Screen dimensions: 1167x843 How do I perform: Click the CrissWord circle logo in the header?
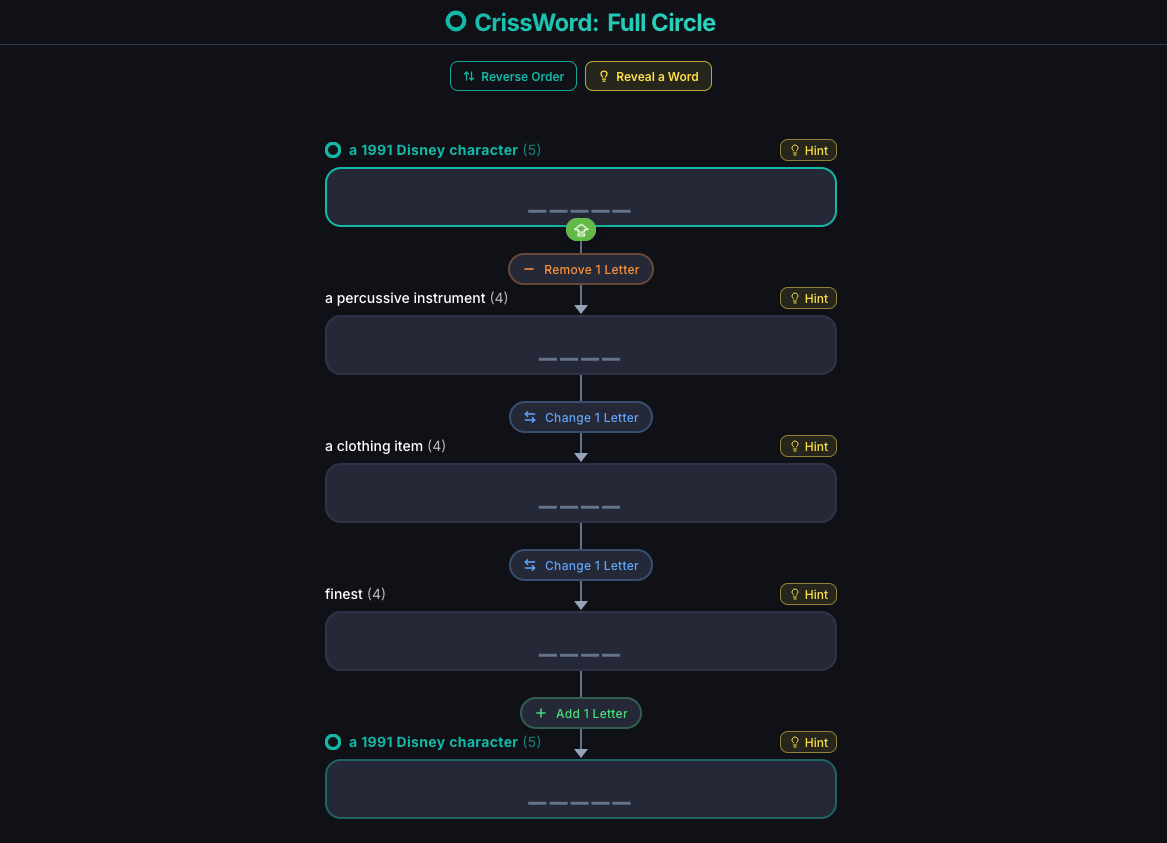click(455, 20)
